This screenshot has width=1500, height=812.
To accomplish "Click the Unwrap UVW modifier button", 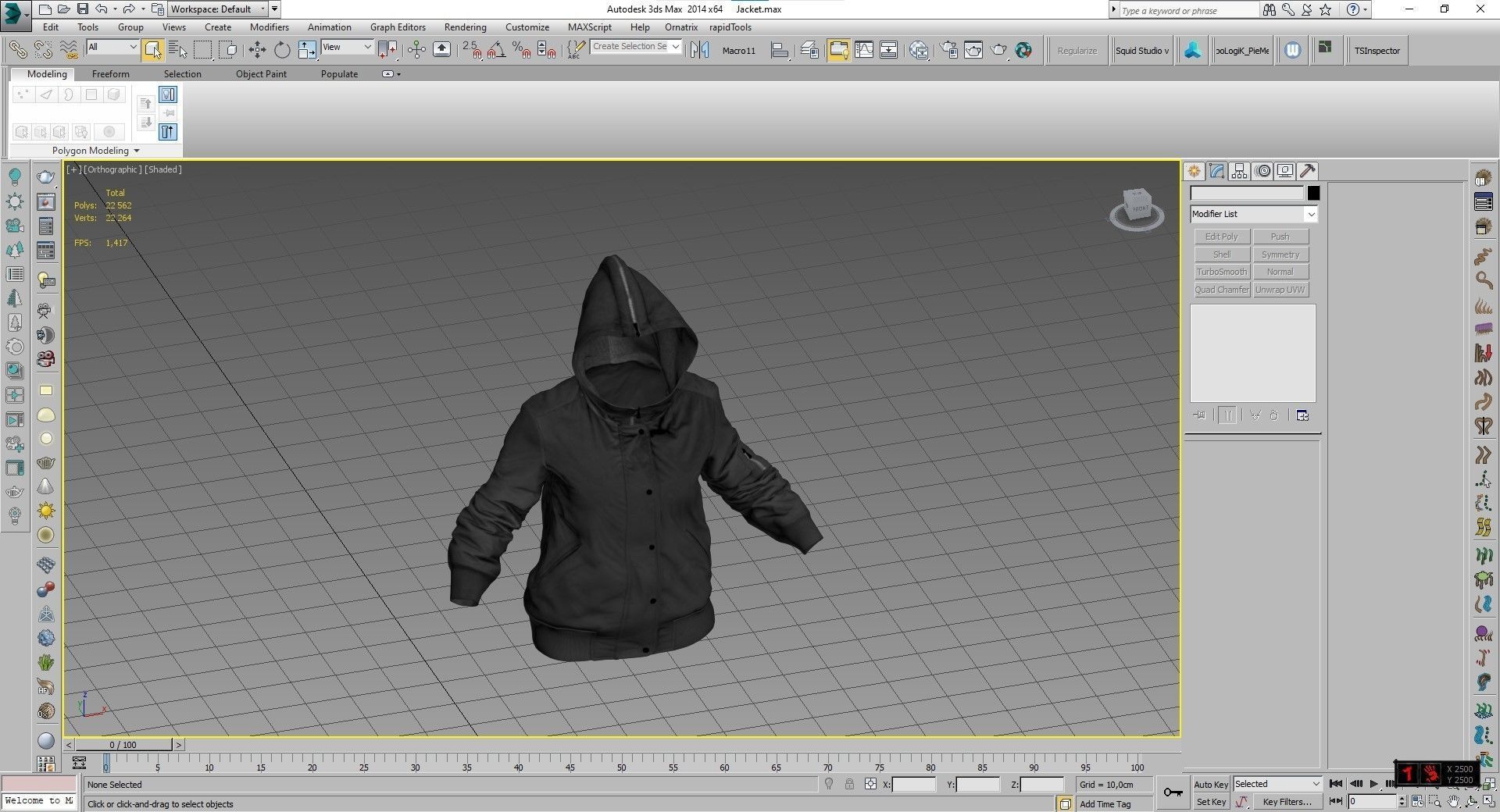I will tap(1280, 290).
